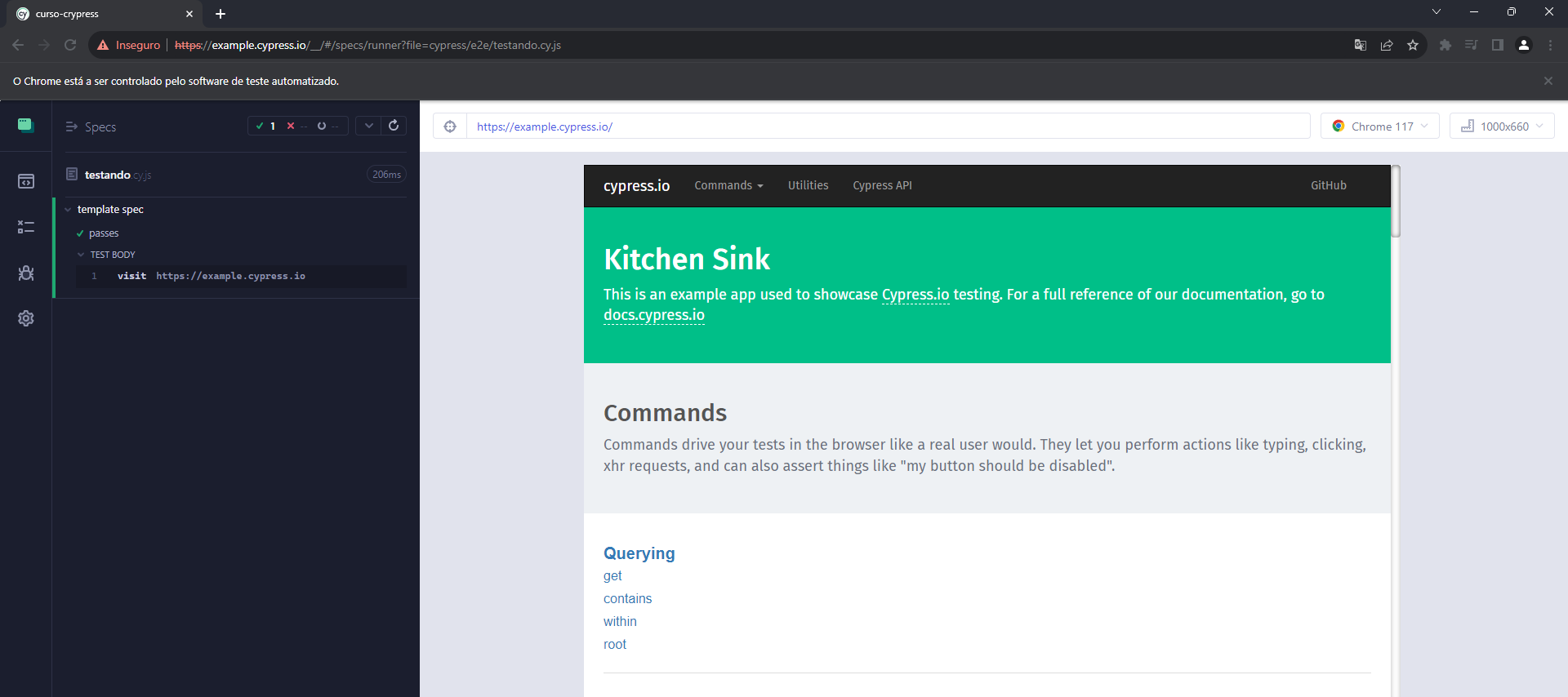Click the root command link

tap(615, 645)
